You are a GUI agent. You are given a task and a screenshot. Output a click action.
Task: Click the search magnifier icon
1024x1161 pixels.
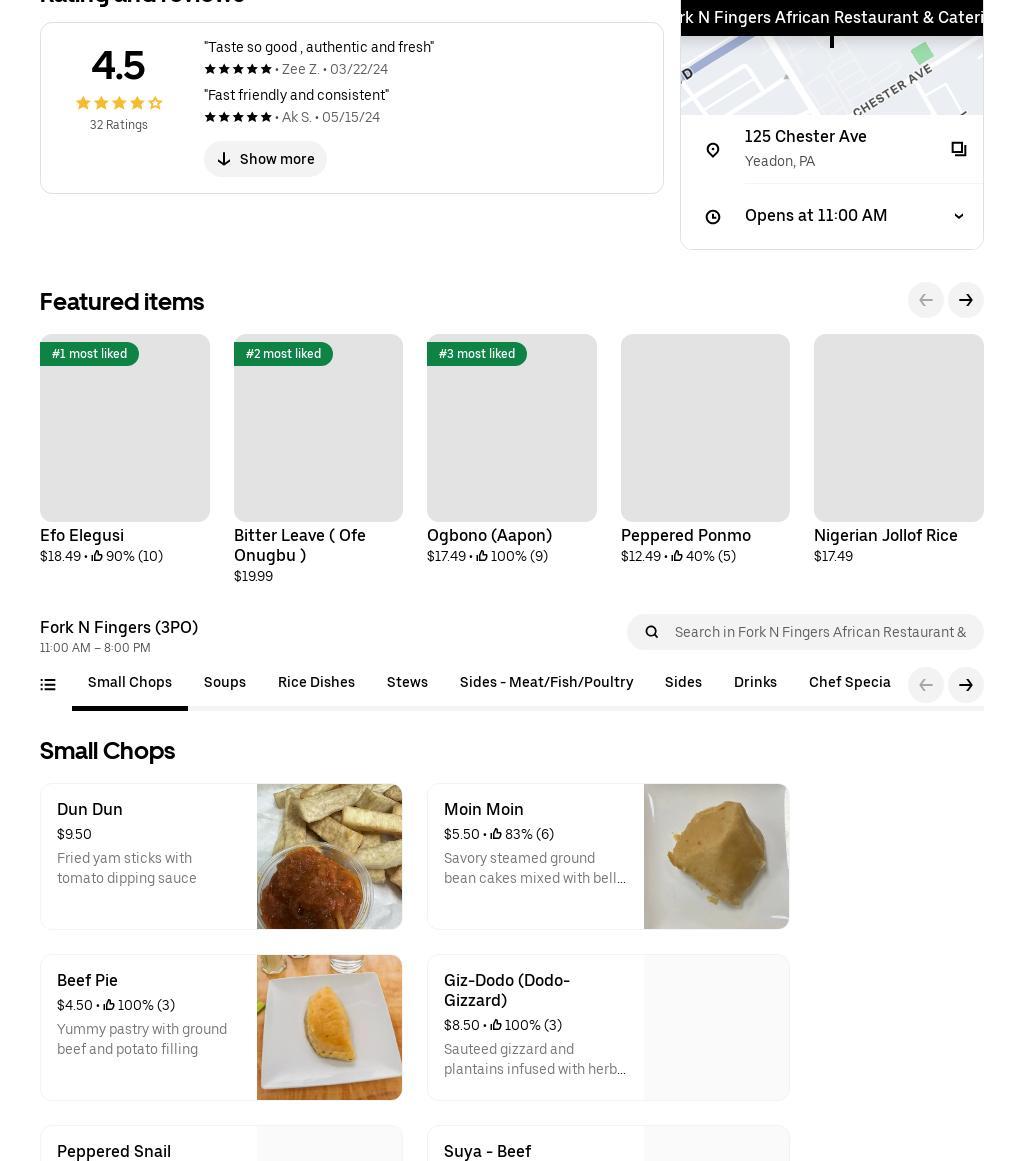652,632
